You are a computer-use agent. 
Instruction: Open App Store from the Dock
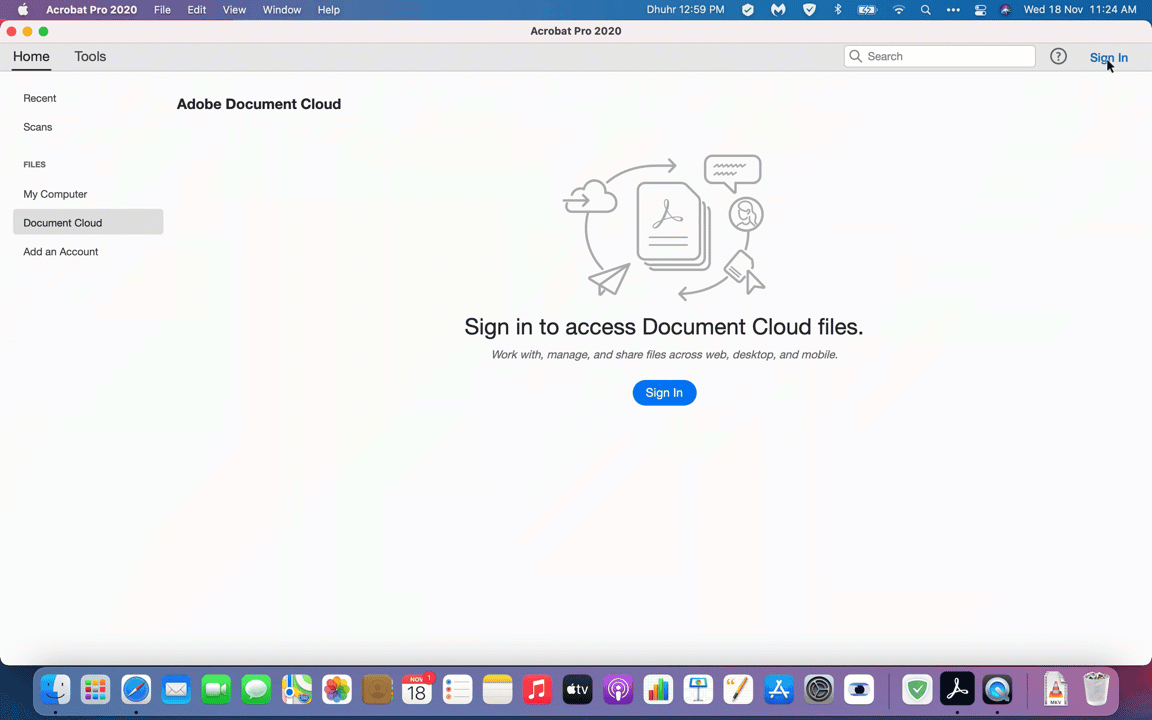pos(778,690)
